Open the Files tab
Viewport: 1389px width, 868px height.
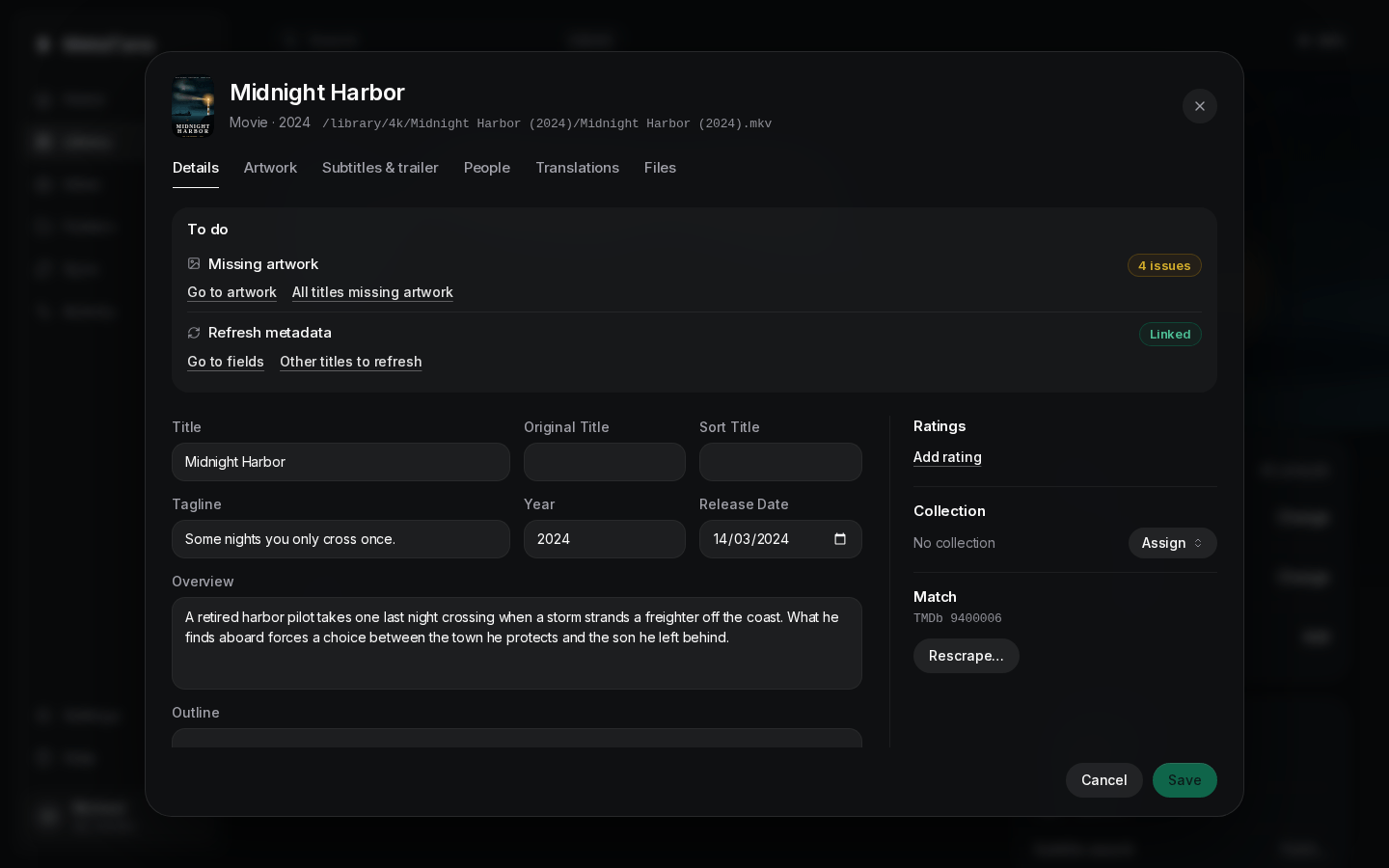660,168
